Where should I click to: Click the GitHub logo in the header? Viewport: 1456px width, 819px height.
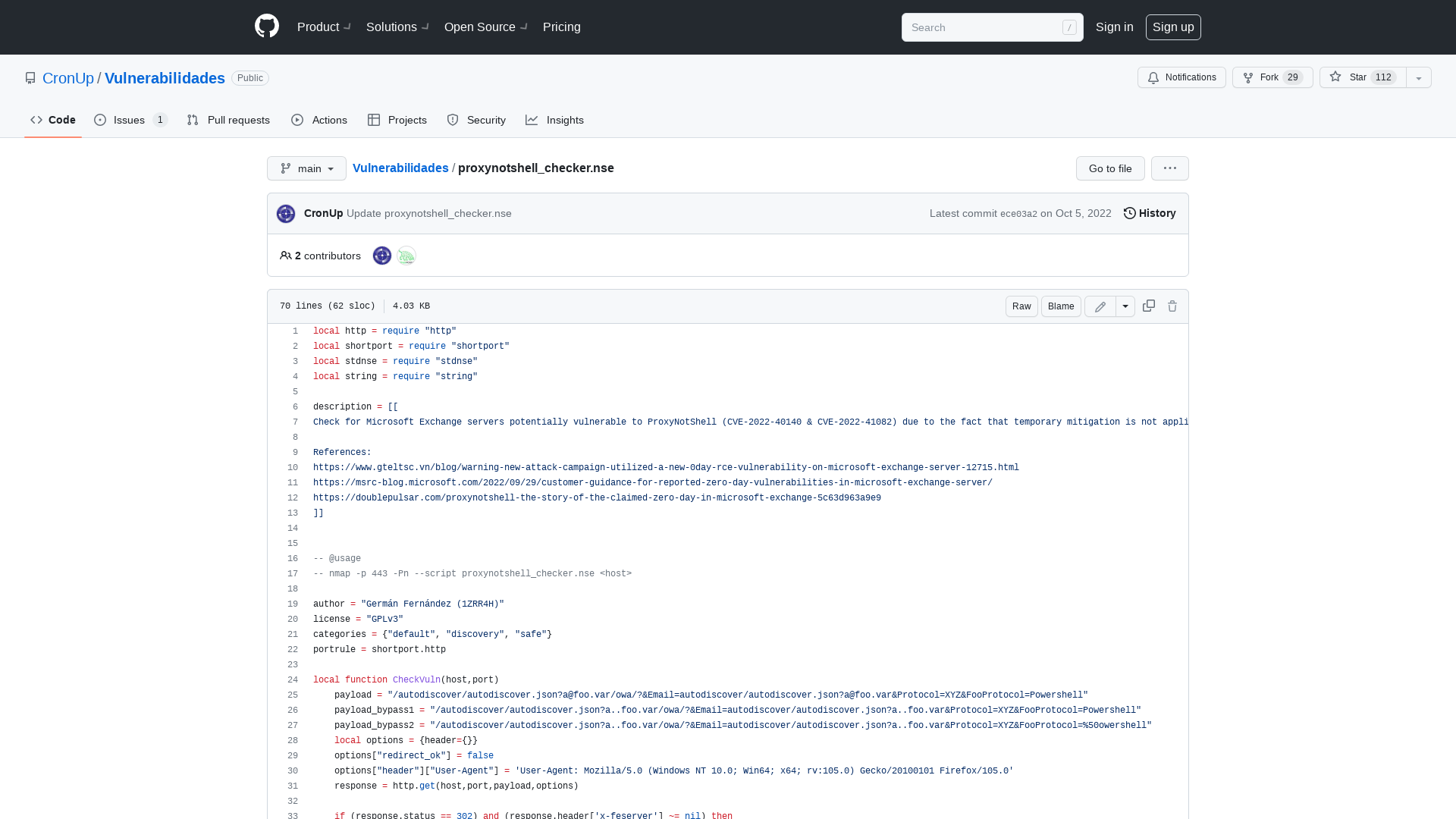(266, 27)
